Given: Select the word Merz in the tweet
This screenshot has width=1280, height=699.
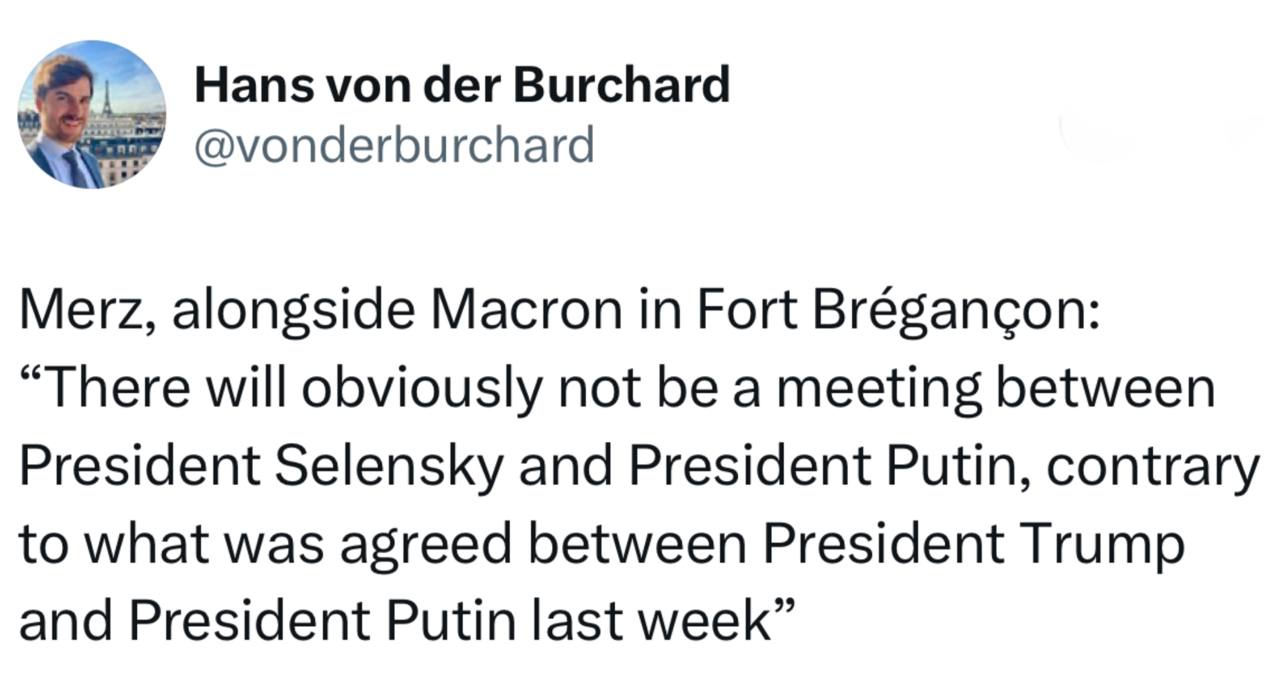Looking at the screenshot, I should (x=82, y=315).
